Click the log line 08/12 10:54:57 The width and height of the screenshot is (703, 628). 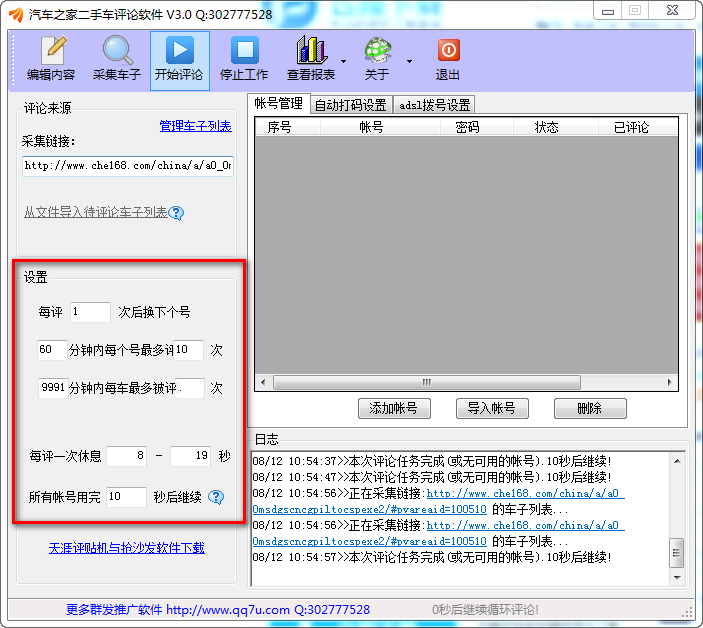[432, 557]
